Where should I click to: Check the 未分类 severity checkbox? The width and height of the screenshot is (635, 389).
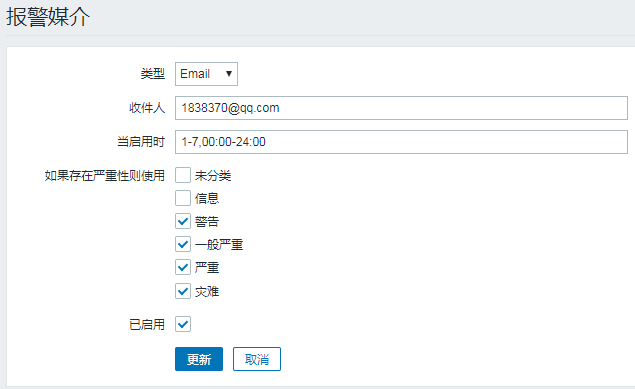[x=183, y=175]
